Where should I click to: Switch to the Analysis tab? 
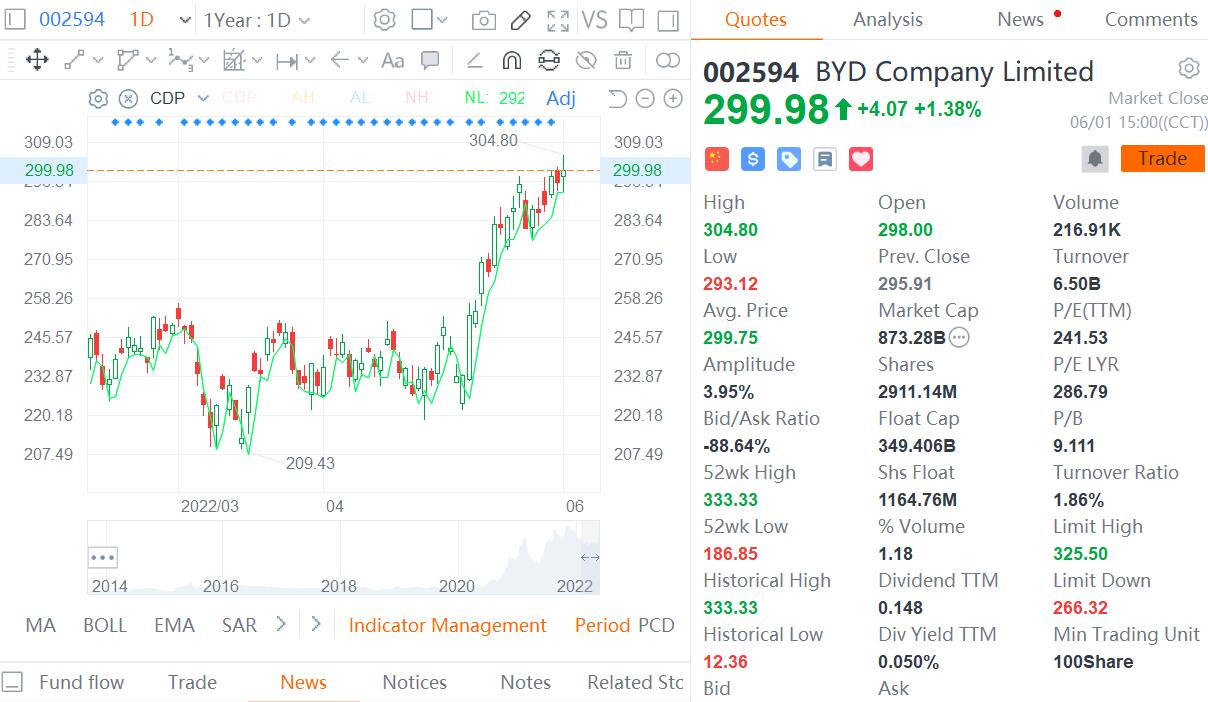tap(888, 19)
